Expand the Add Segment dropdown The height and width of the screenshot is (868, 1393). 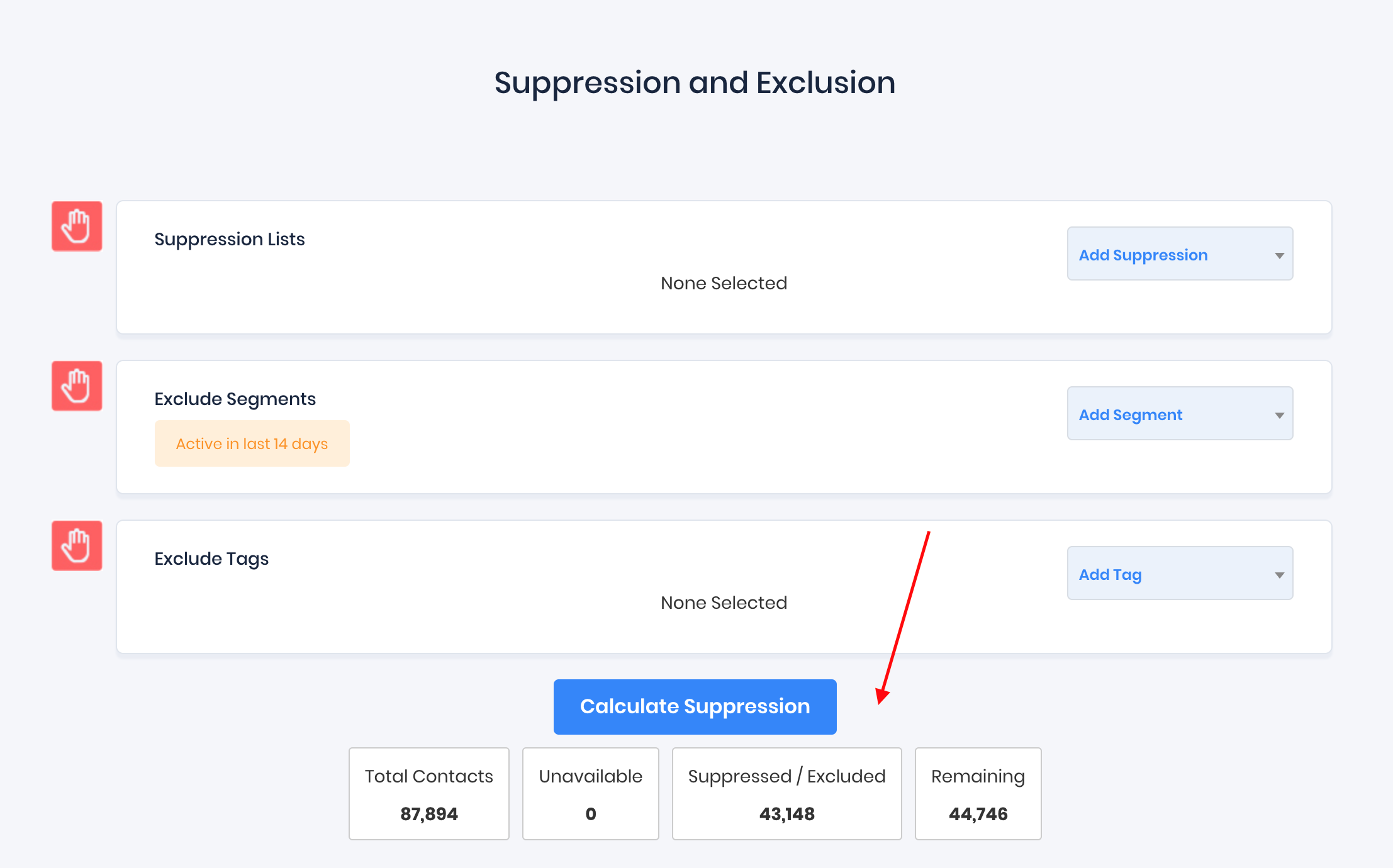click(x=1180, y=414)
